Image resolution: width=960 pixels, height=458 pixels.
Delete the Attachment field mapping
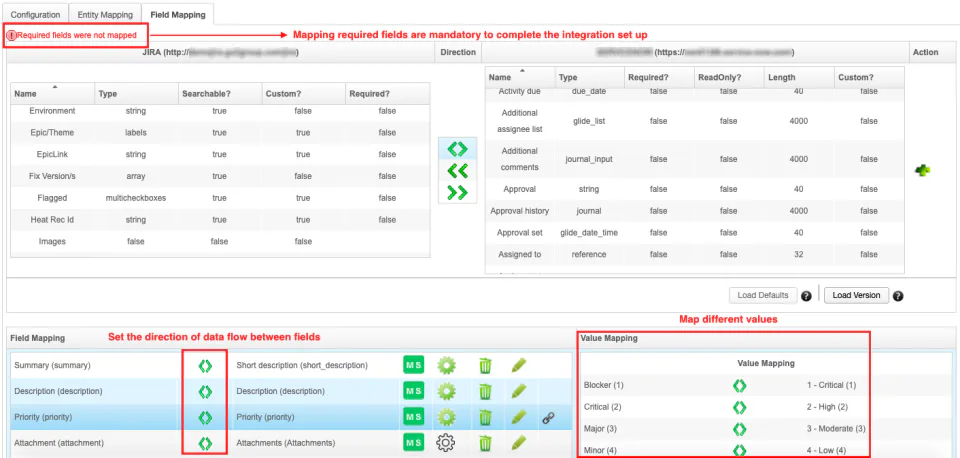coord(485,443)
